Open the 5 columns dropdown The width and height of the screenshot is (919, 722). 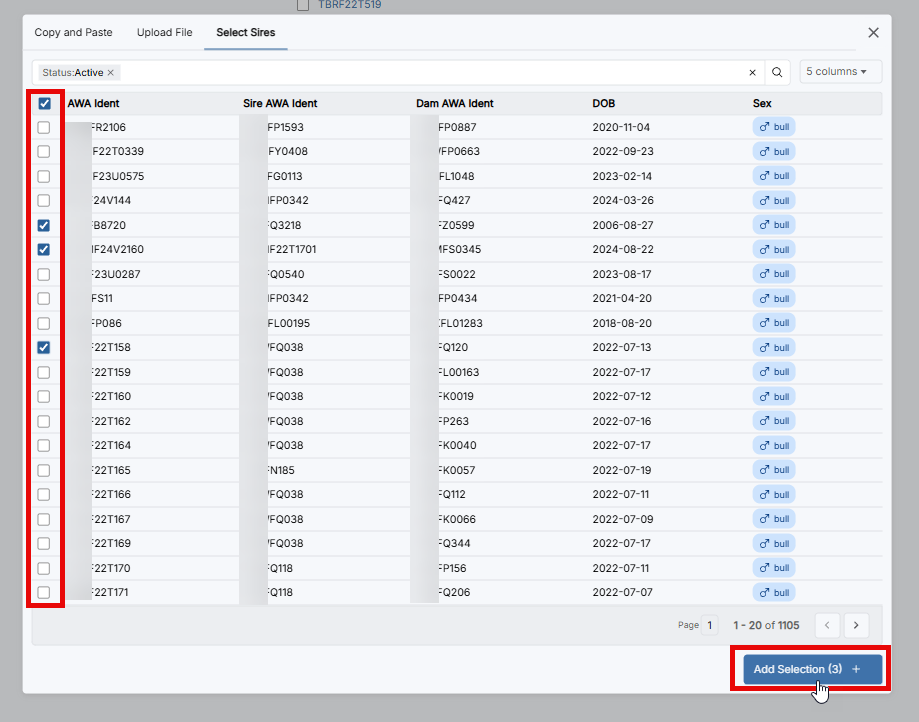pos(840,72)
